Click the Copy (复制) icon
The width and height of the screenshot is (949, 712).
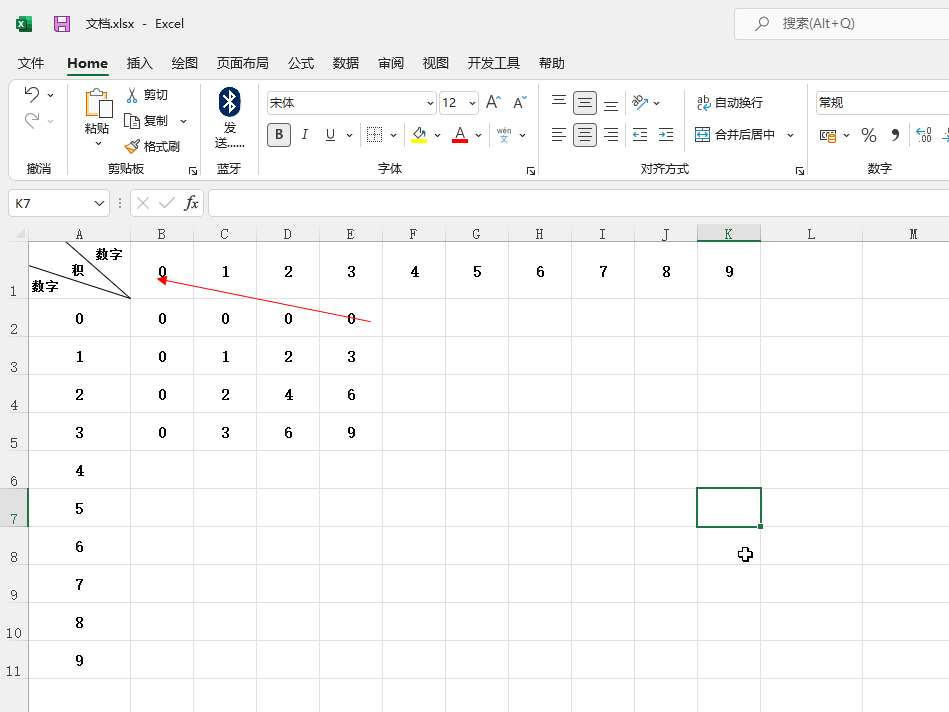(x=132, y=121)
